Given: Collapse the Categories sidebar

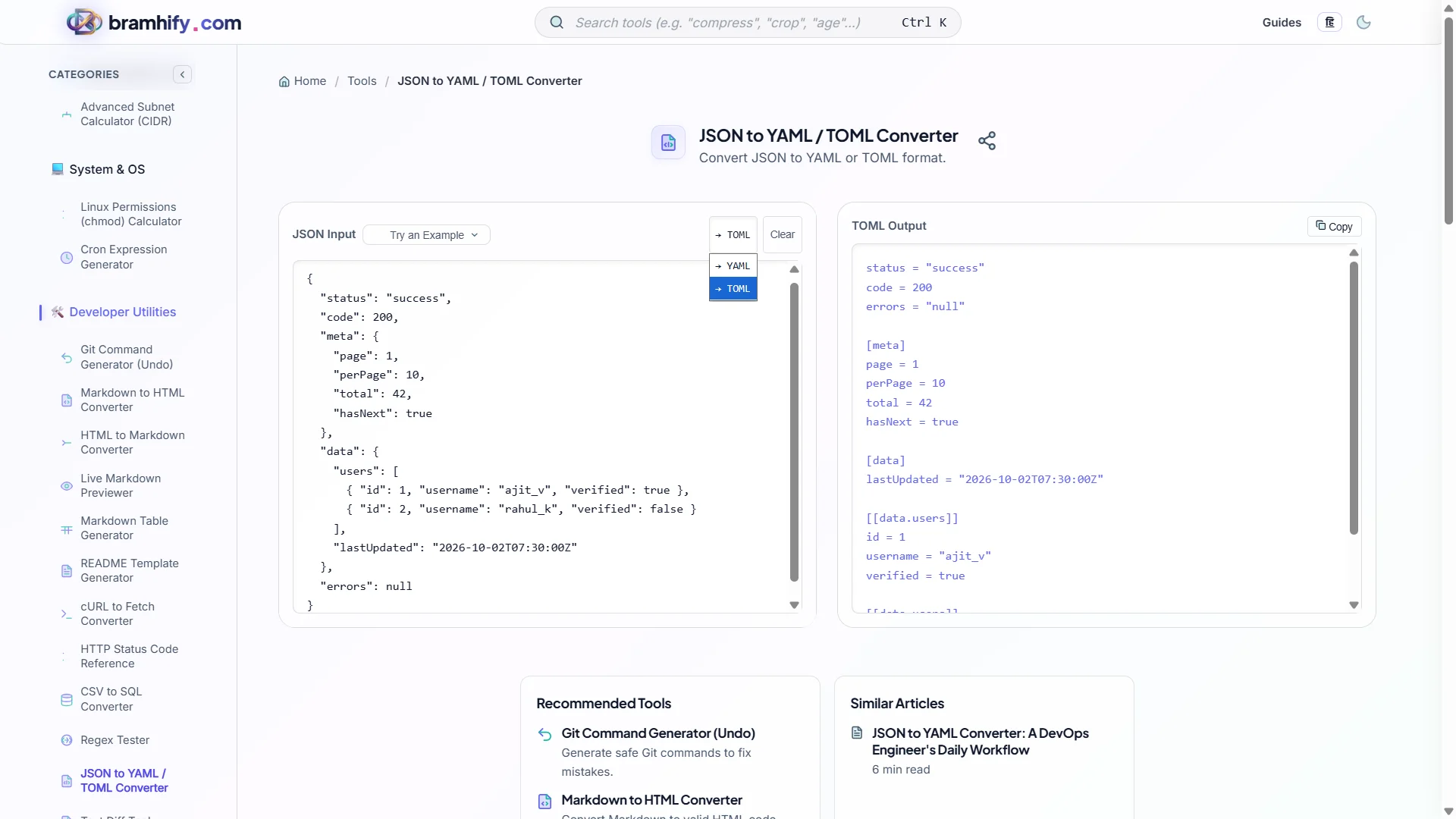Looking at the screenshot, I should [182, 74].
